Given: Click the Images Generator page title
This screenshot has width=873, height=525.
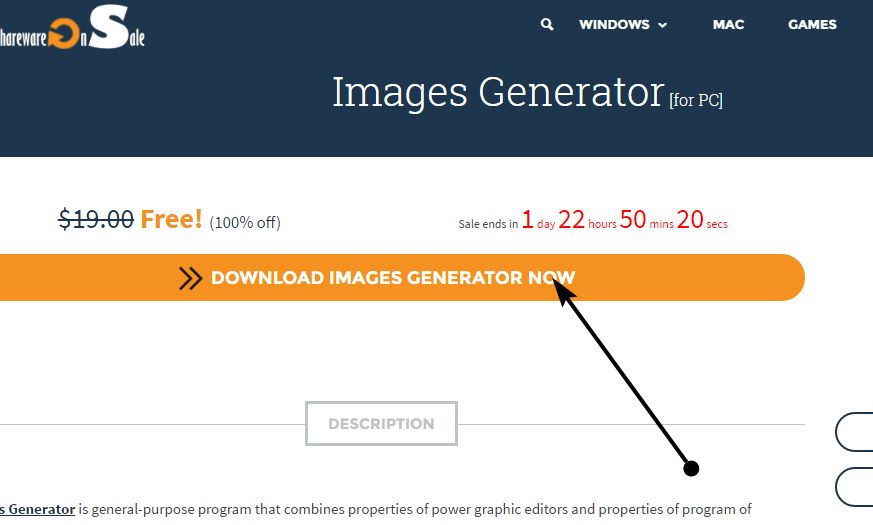Looking at the screenshot, I should pyautogui.click(x=498, y=92).
